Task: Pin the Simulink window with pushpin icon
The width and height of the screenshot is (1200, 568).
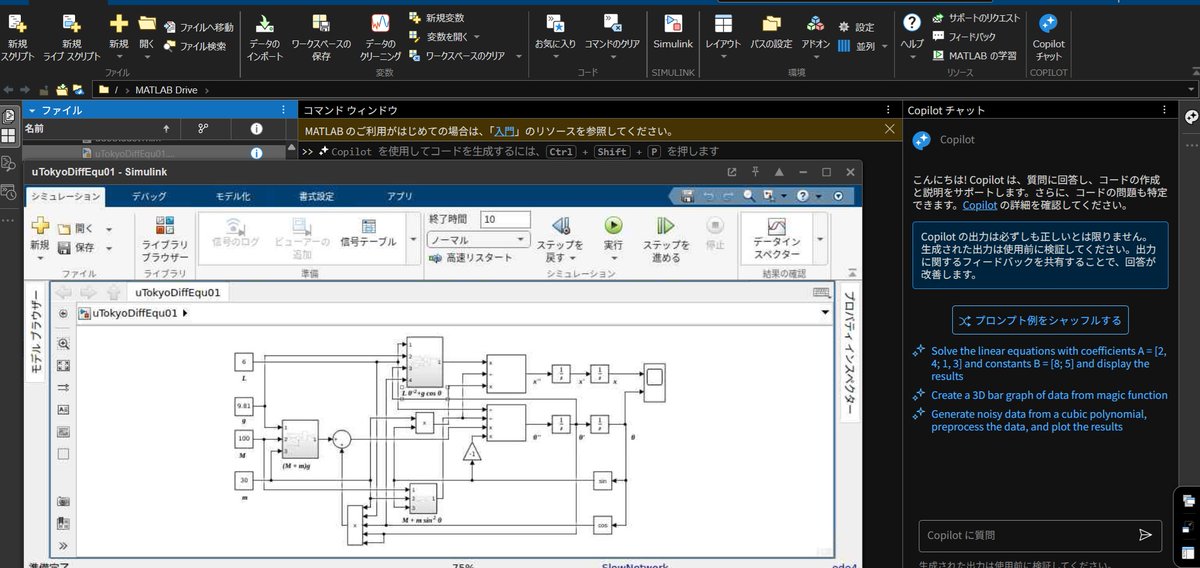Action: 755,172
